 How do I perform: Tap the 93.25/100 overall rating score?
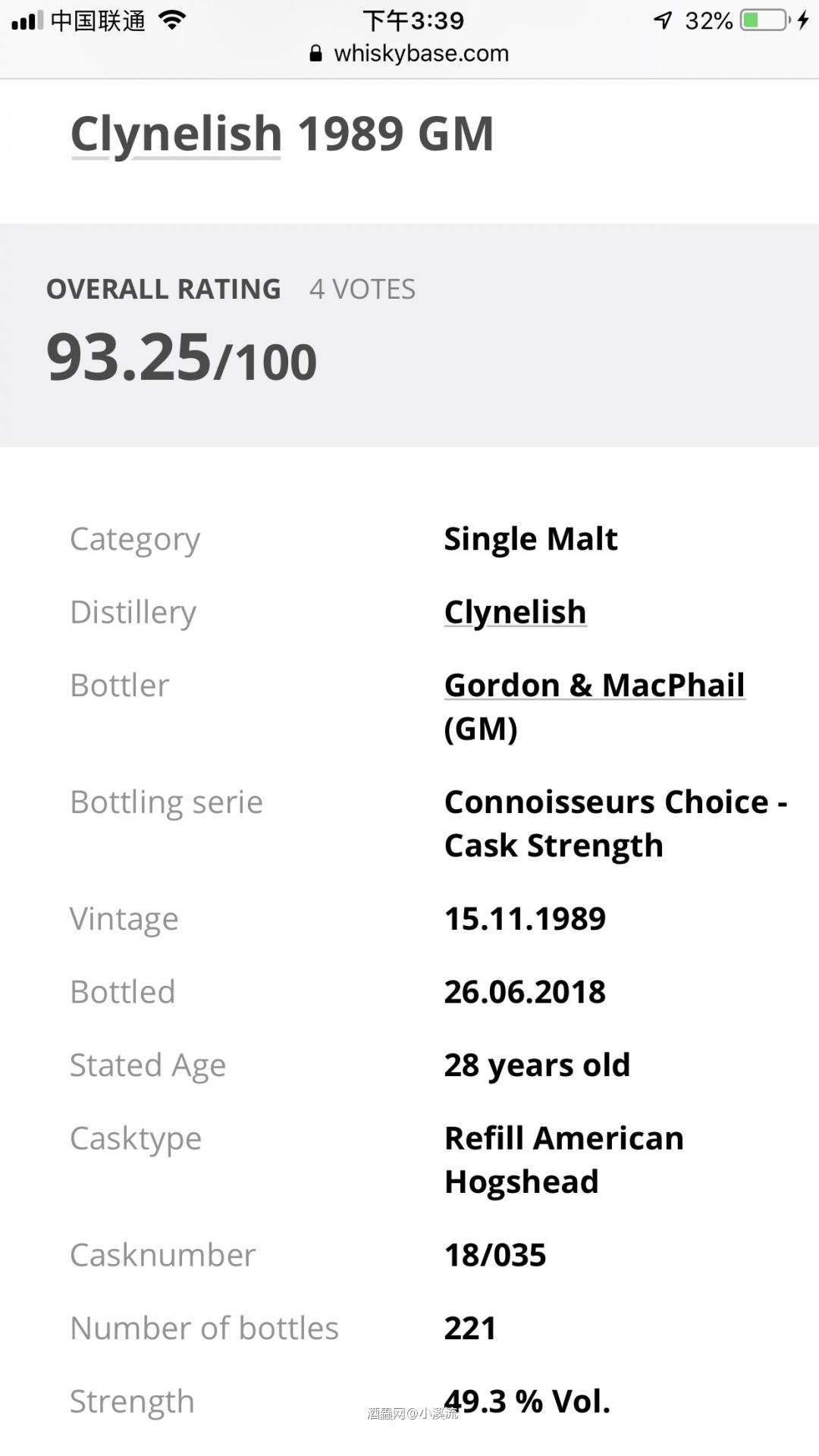(x=180, y=358)
